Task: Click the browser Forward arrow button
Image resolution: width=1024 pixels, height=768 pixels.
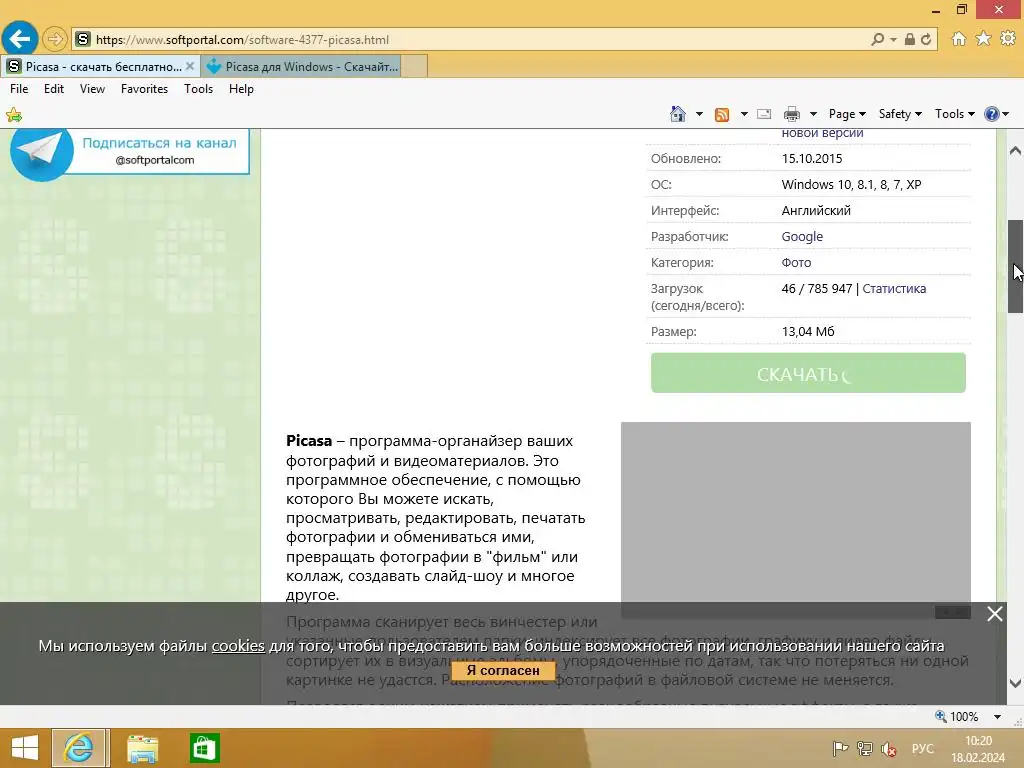Action: coord(55,39)
